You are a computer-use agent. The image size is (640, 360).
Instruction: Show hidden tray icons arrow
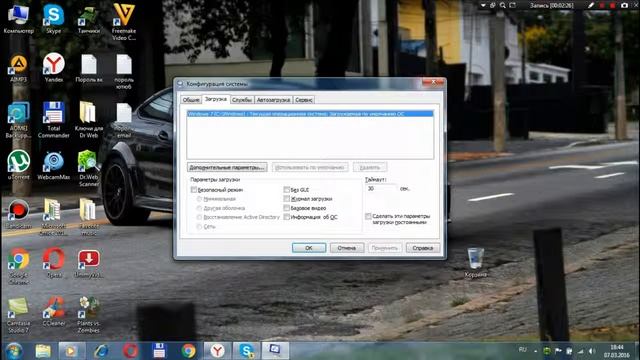[x=536, y=351]
